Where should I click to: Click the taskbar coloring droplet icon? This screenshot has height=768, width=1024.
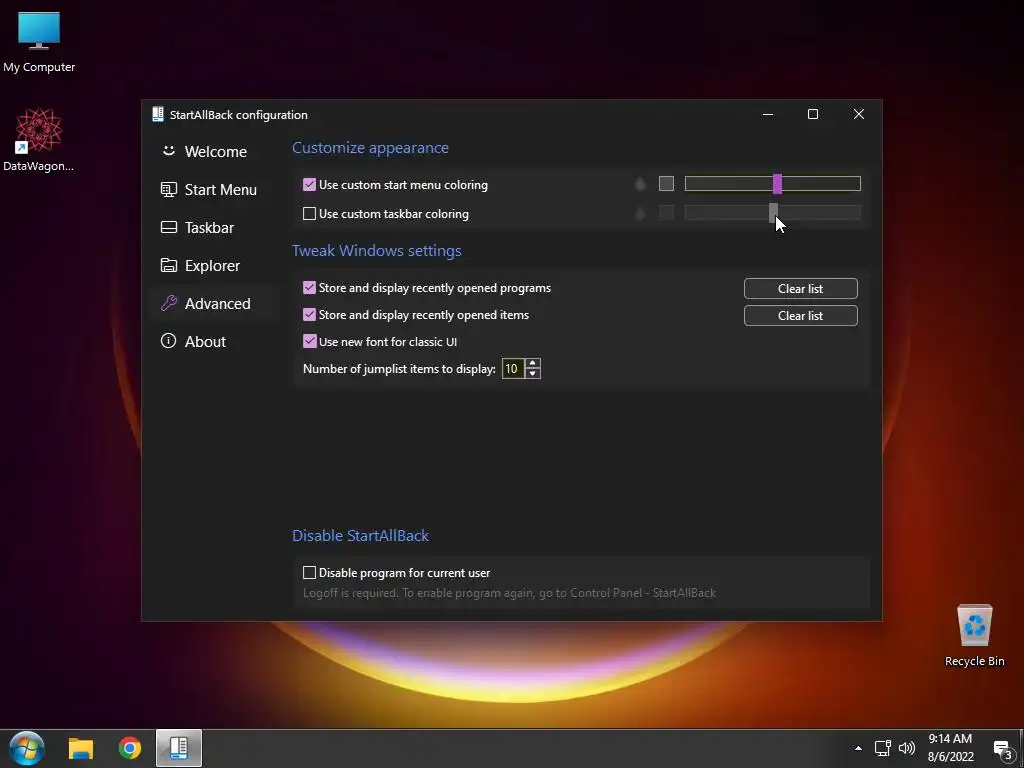(x=641, y=213)
